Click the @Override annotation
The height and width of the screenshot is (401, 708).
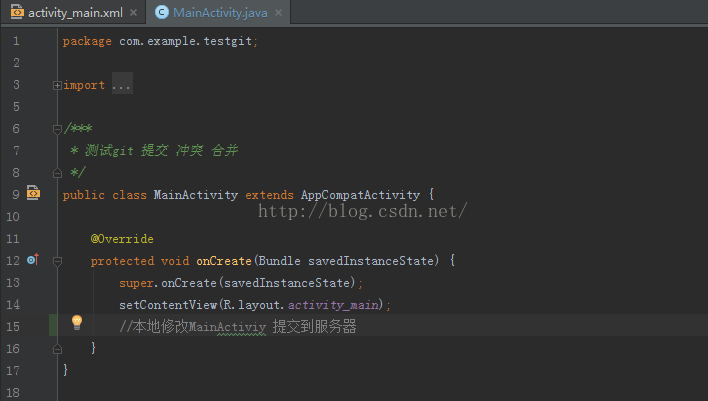pos(122,238)
